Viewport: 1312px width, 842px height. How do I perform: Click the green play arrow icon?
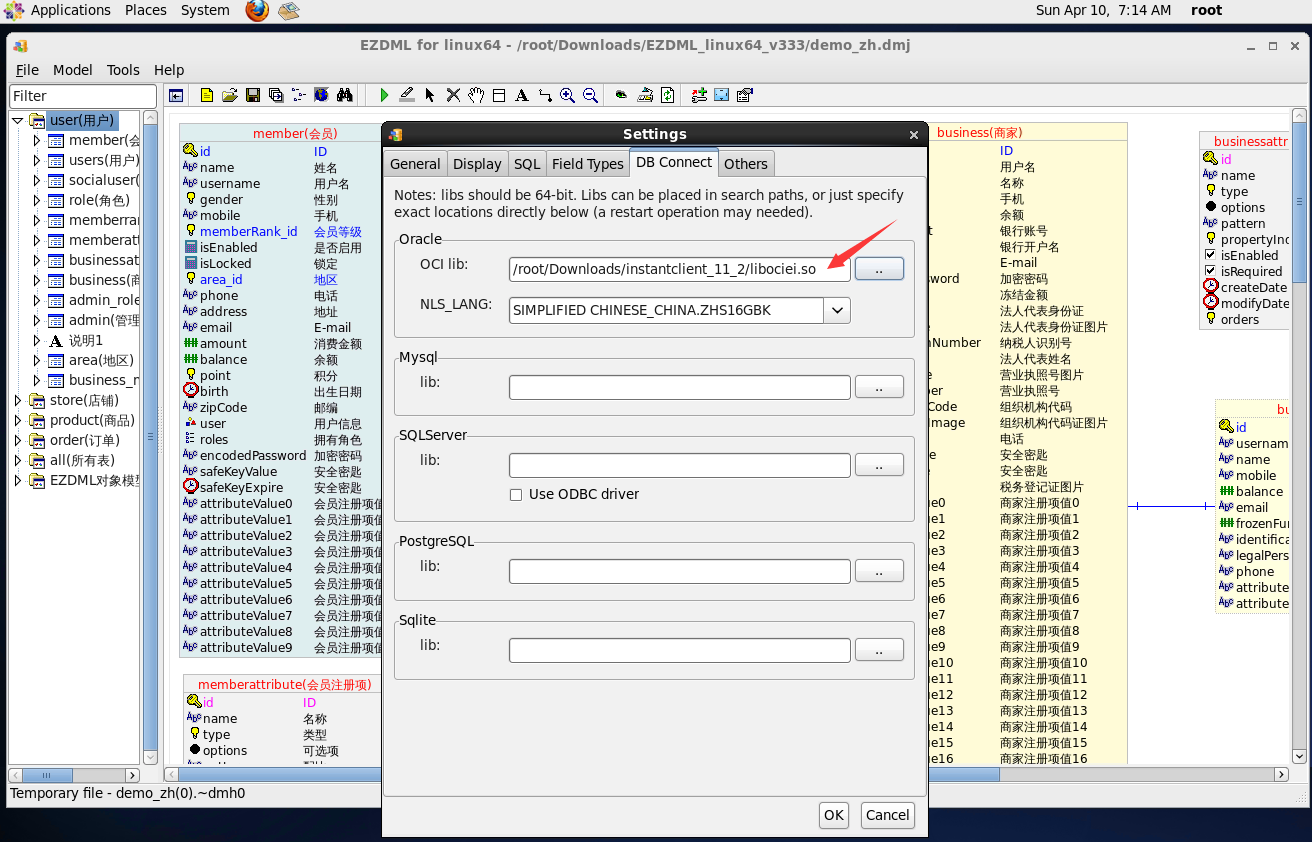coord(384,95)
